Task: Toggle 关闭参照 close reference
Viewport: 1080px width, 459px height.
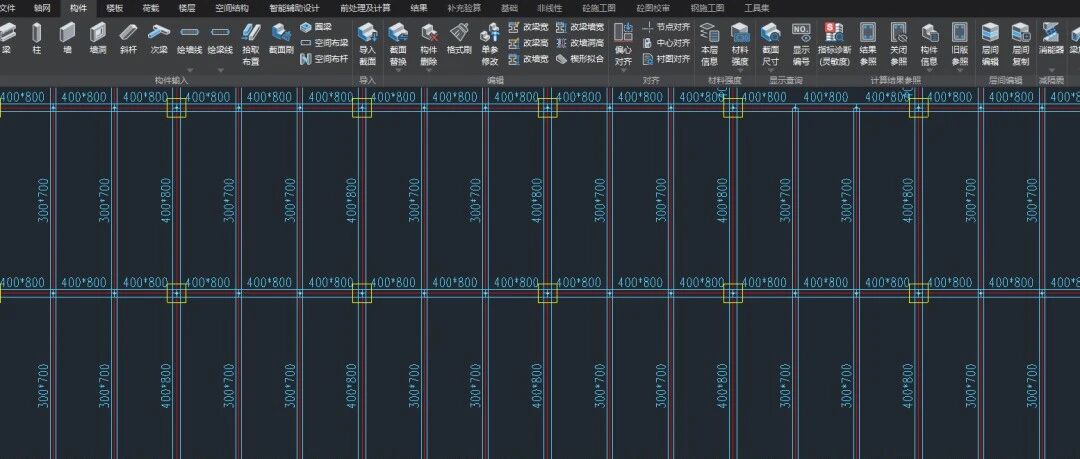Action: coord(898,44)
